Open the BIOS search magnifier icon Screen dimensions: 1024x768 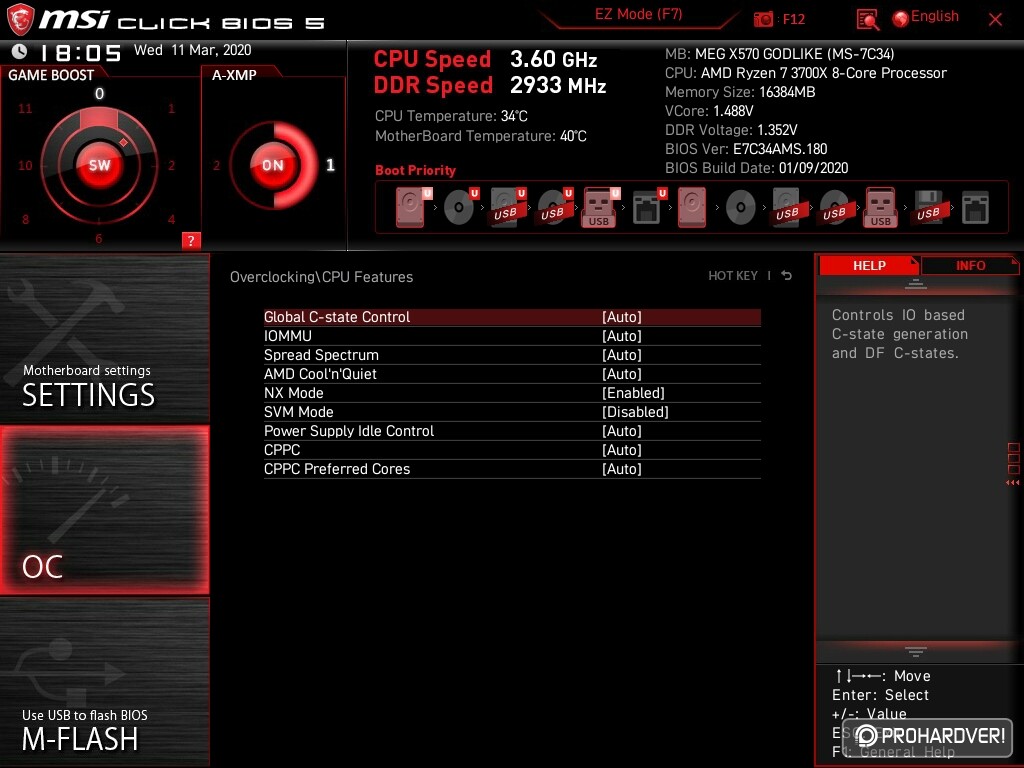point(867,20)
